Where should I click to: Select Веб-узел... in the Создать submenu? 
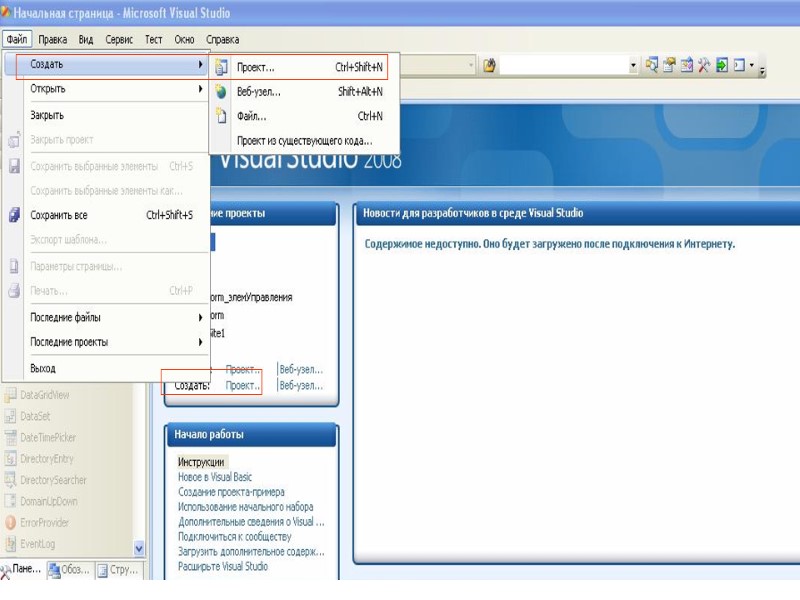click(304, 92)
